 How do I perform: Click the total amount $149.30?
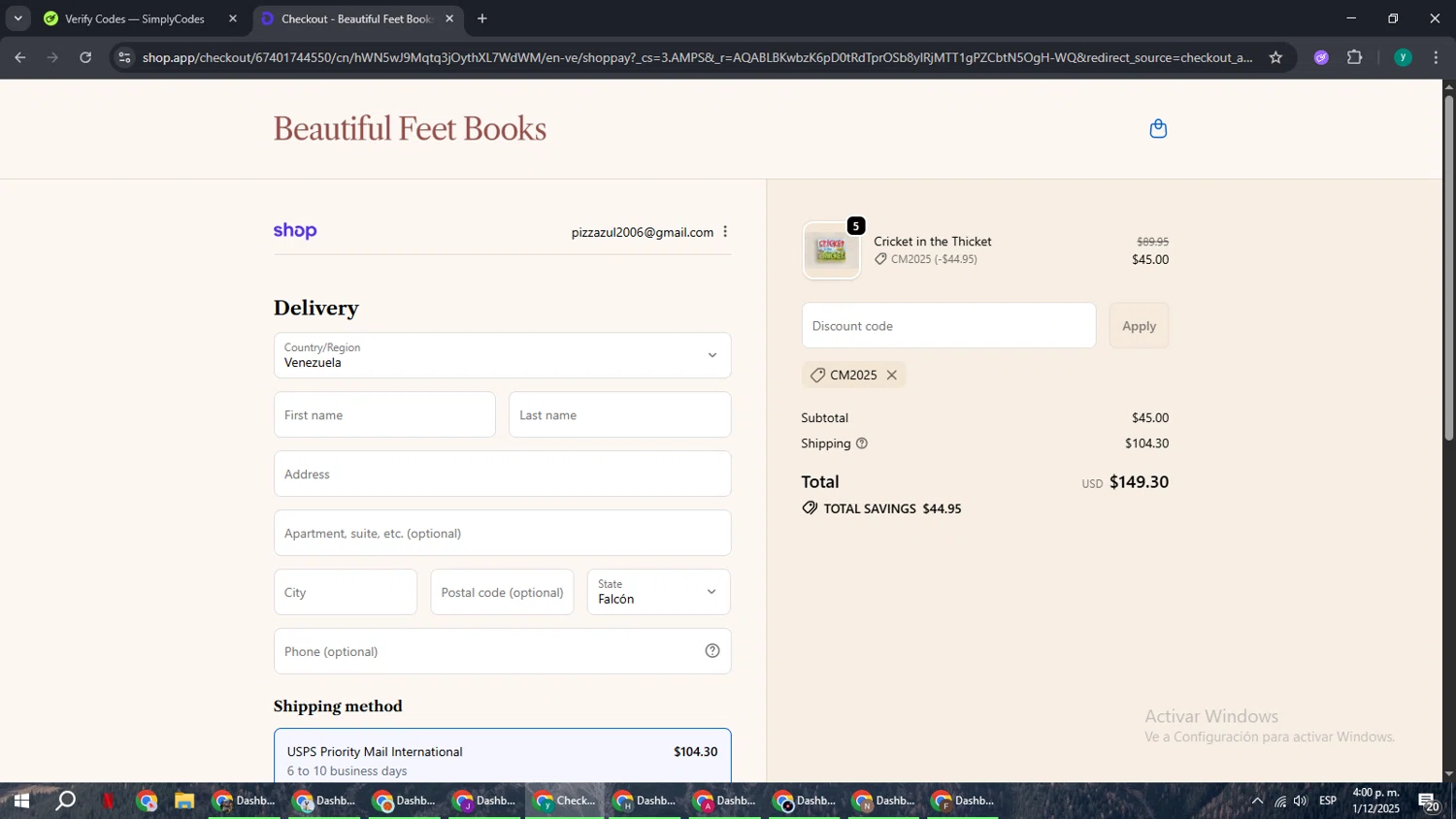pyautogui.click(x=1139, y=482)
